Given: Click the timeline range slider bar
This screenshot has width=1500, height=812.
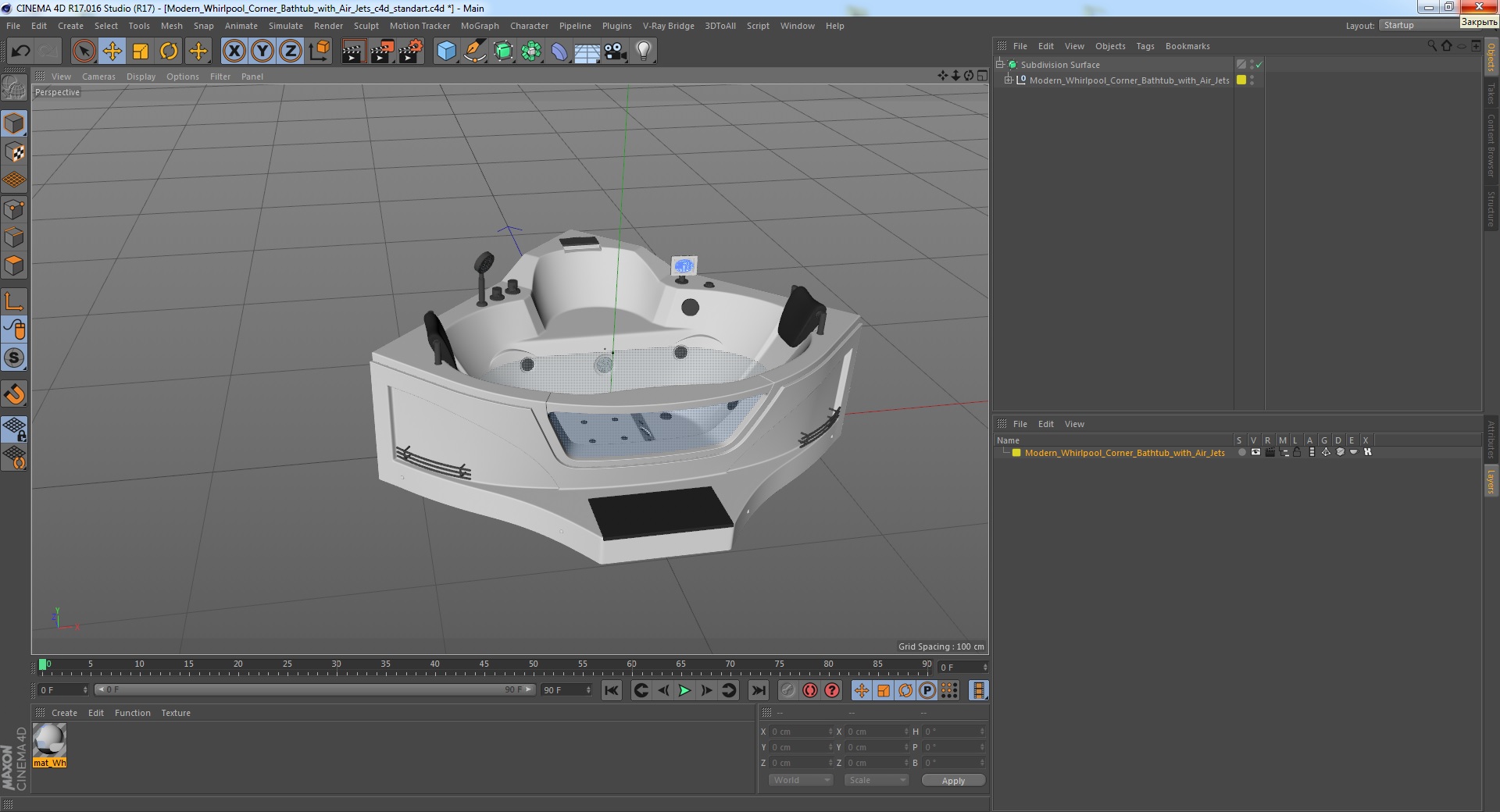Looking at the screenshot, I should click(314, 689).
